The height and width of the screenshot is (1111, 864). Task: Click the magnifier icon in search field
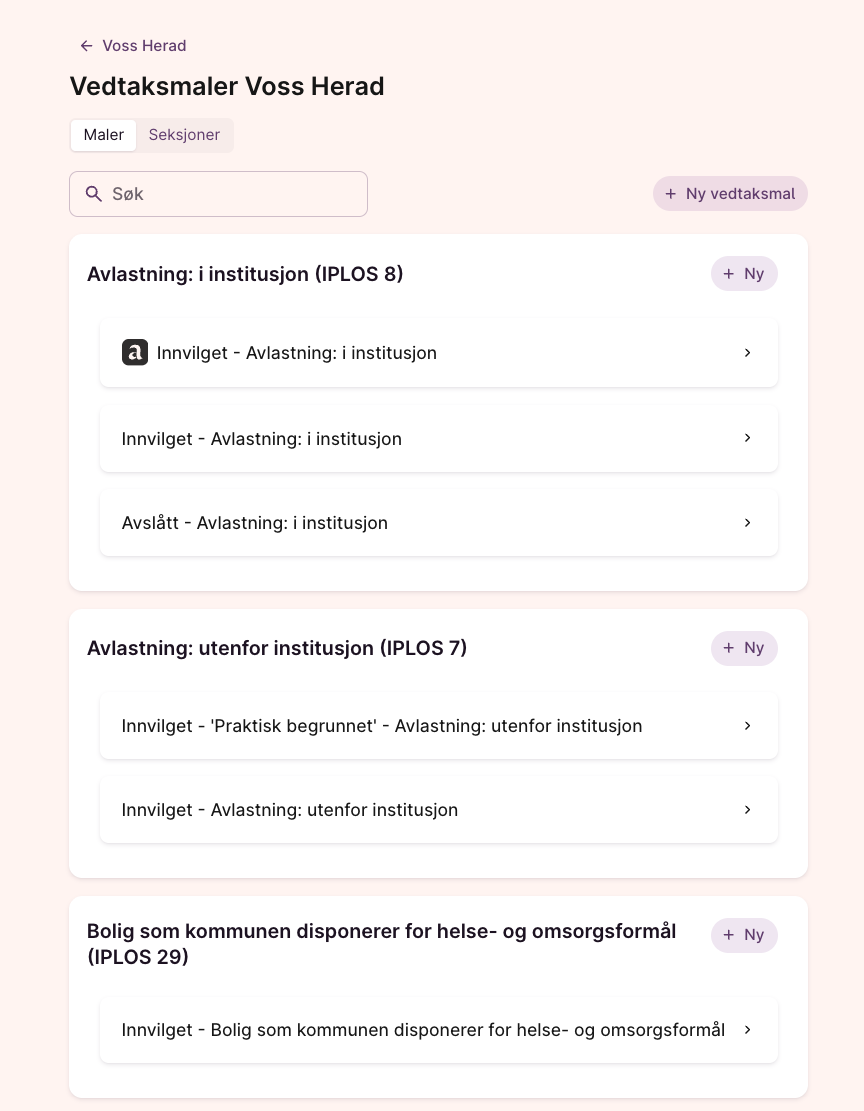point(94,194)
